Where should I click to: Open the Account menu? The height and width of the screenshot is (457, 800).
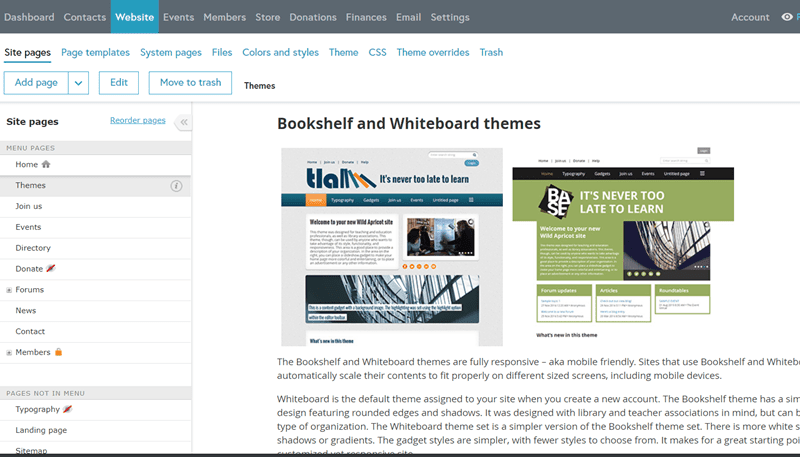point(750,17)
